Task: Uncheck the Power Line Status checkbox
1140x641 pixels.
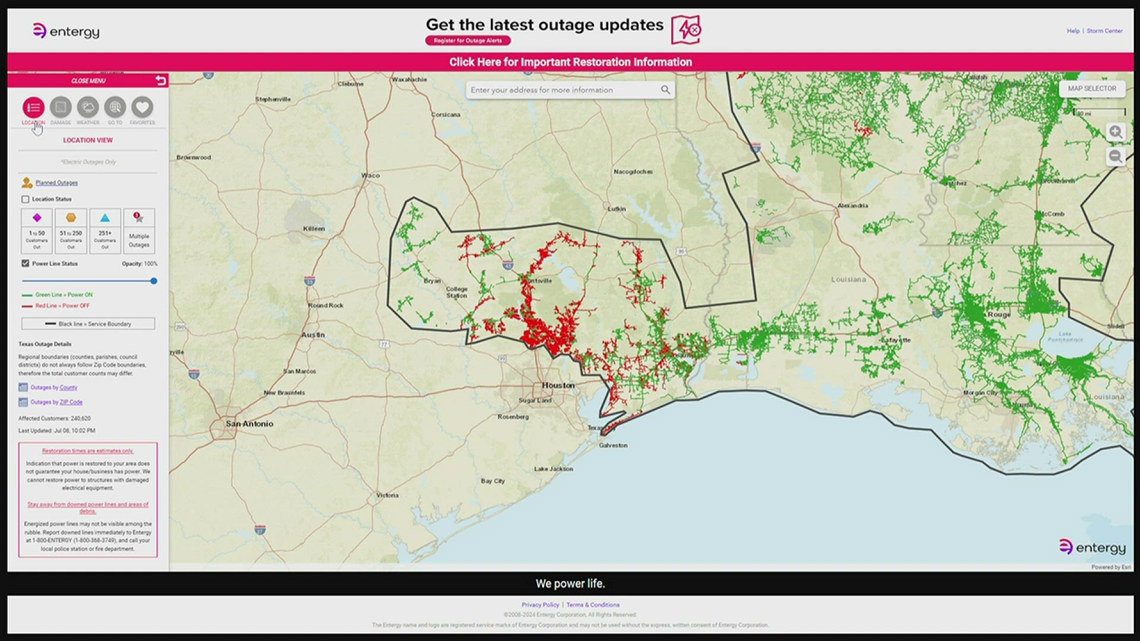Action: (x=25, y=263)
